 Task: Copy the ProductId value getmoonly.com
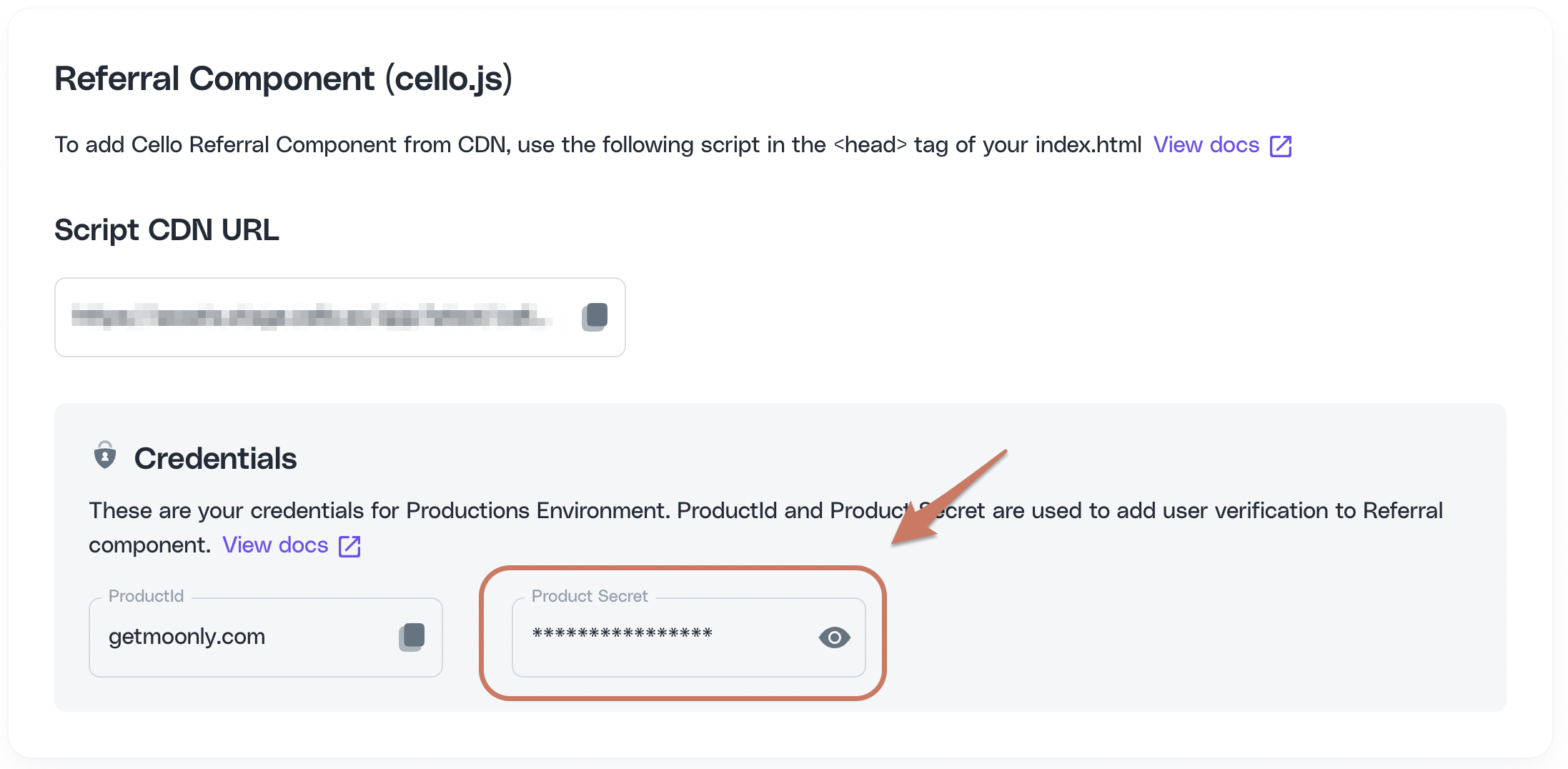pyautogui.click(x=412, y=637)
